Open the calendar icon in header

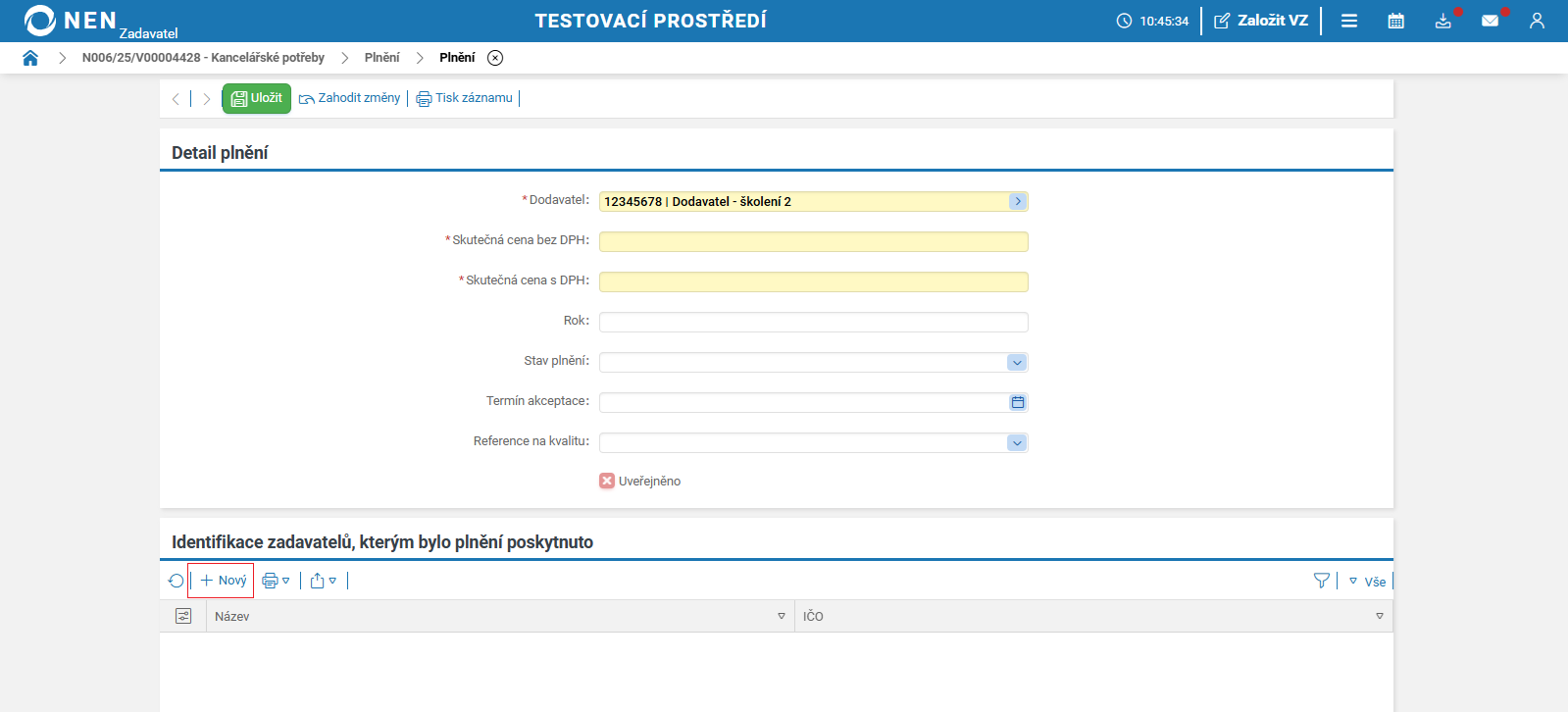click(1396, 21)
